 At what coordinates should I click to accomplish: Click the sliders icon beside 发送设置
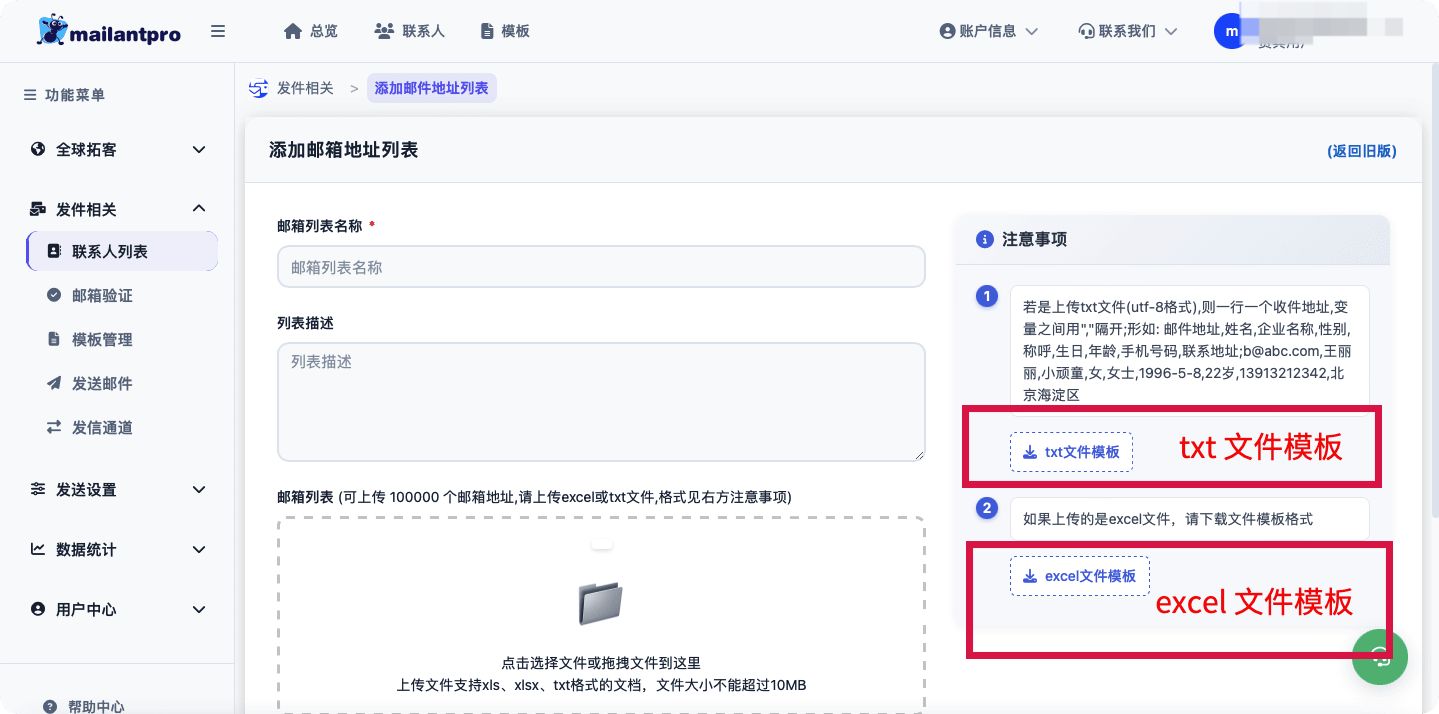click(x=38, y=489)
